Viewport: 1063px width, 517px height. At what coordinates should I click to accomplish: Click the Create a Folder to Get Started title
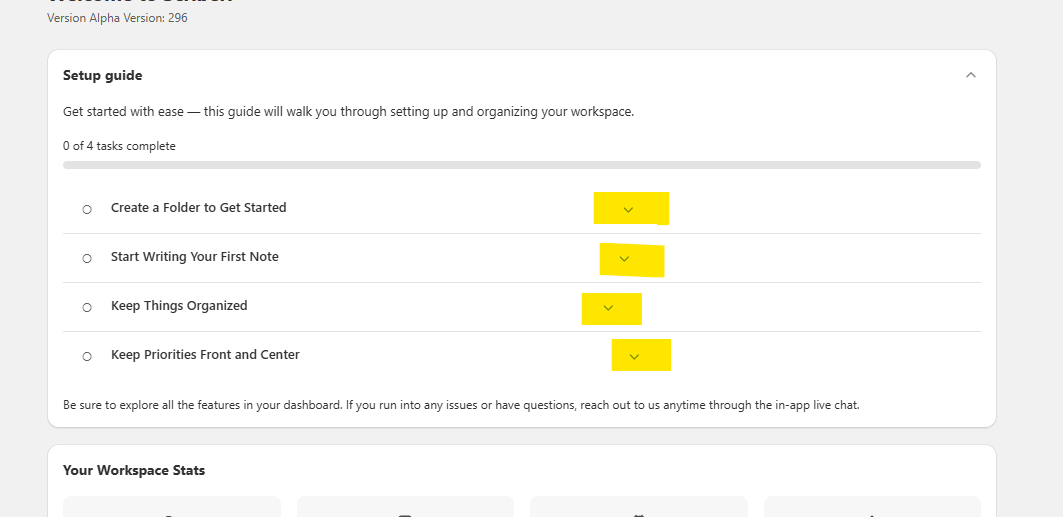[198, 208]
